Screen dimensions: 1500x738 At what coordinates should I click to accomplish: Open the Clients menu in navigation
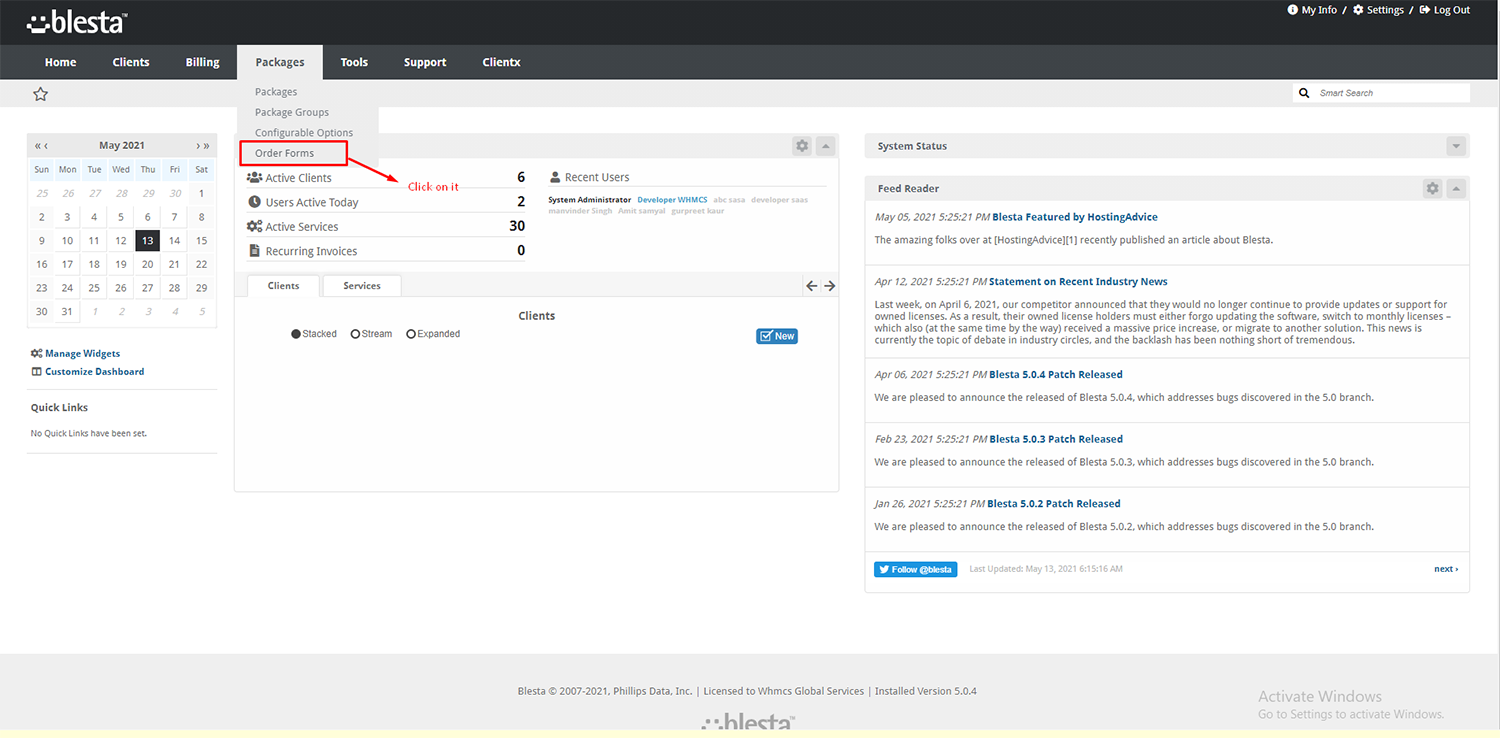pos(131,62)
